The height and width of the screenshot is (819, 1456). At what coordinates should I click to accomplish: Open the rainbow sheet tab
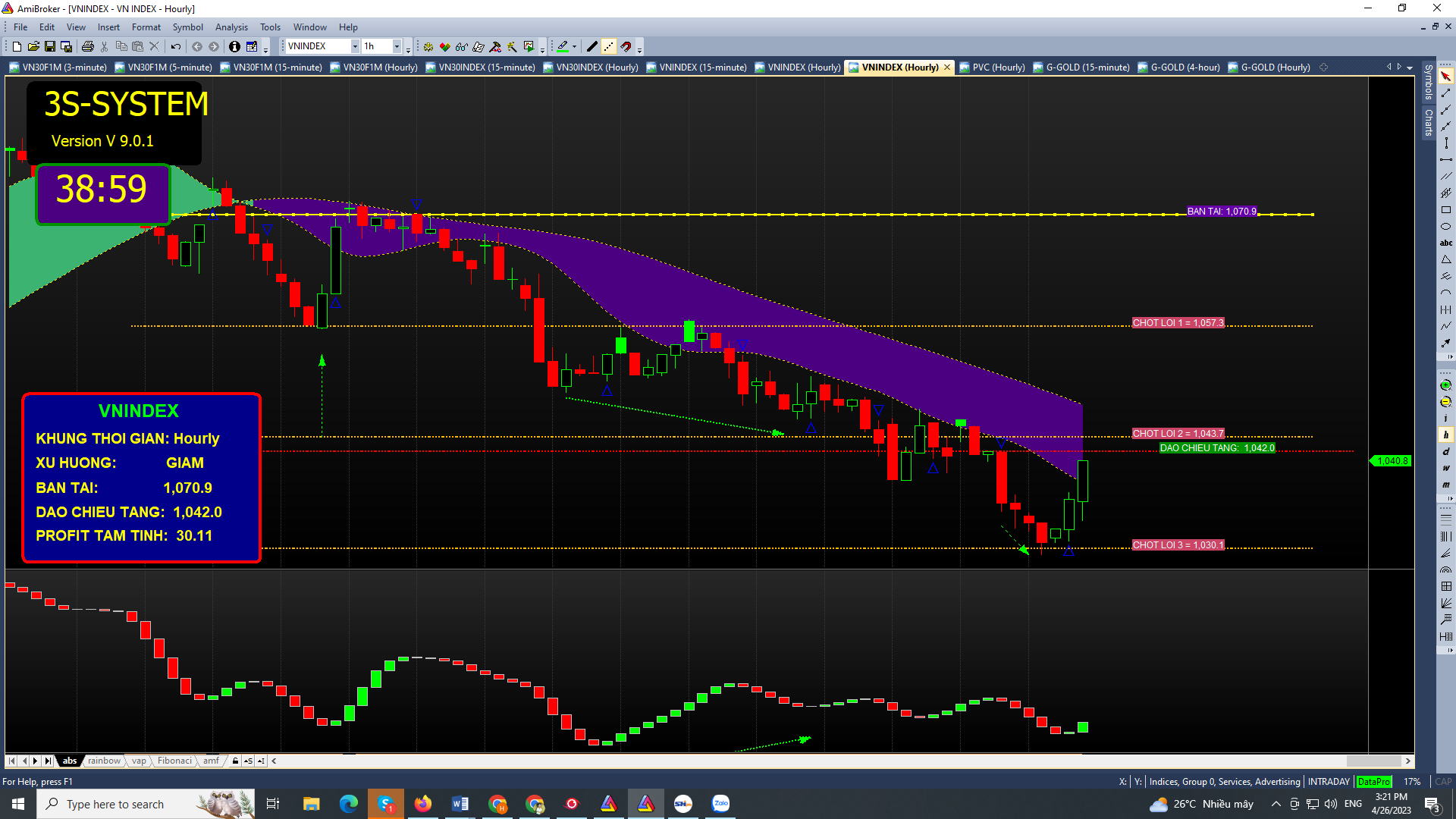pos(104,761)
